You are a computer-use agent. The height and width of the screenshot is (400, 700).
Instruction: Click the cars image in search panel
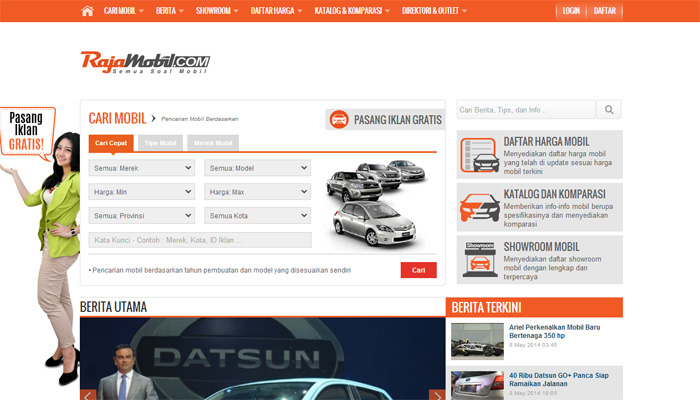[x=375, y=203]
